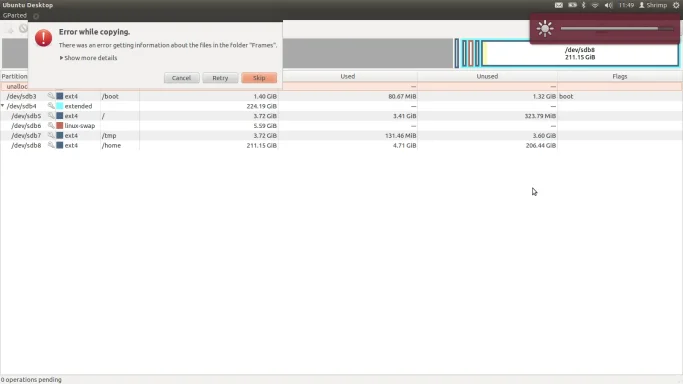Open the GParted menu in top panel
This screenshot has width=683, height=384.
pos(14,15)
